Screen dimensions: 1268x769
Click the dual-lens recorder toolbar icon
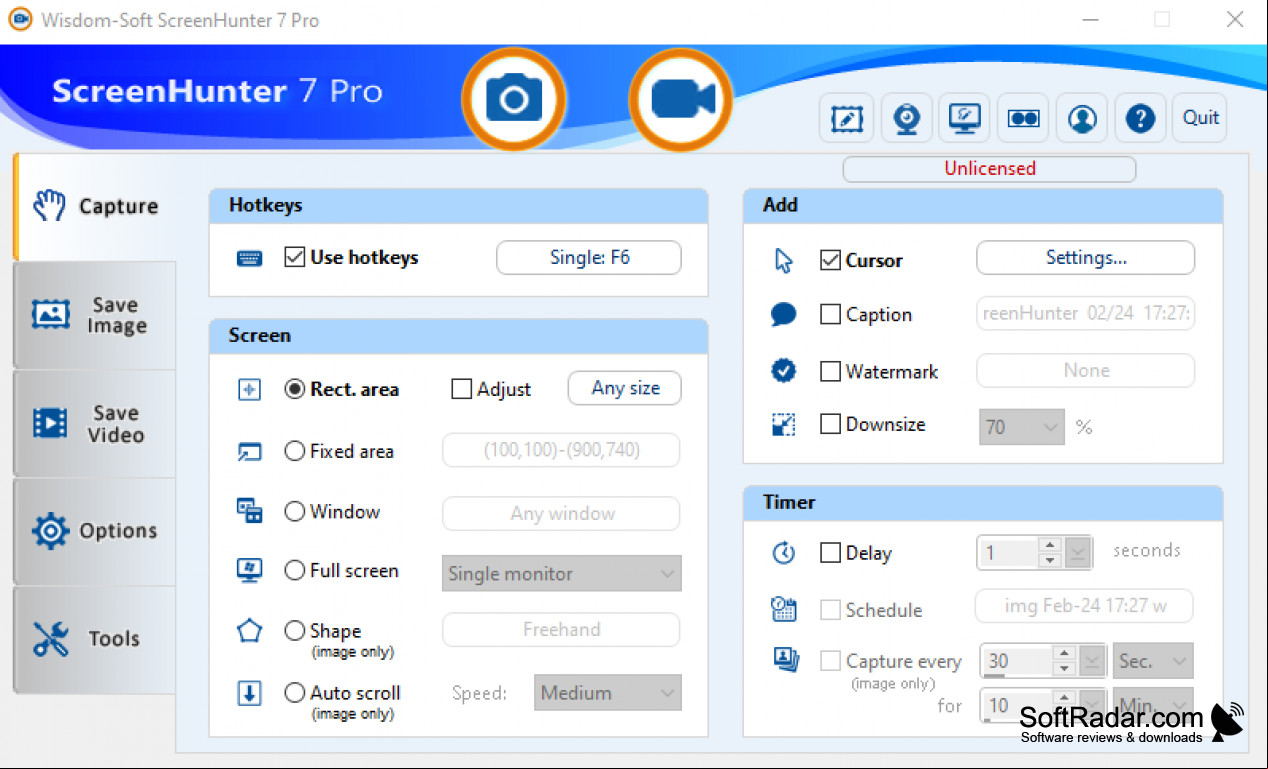pyautogui.click(x=1023, y=119)
